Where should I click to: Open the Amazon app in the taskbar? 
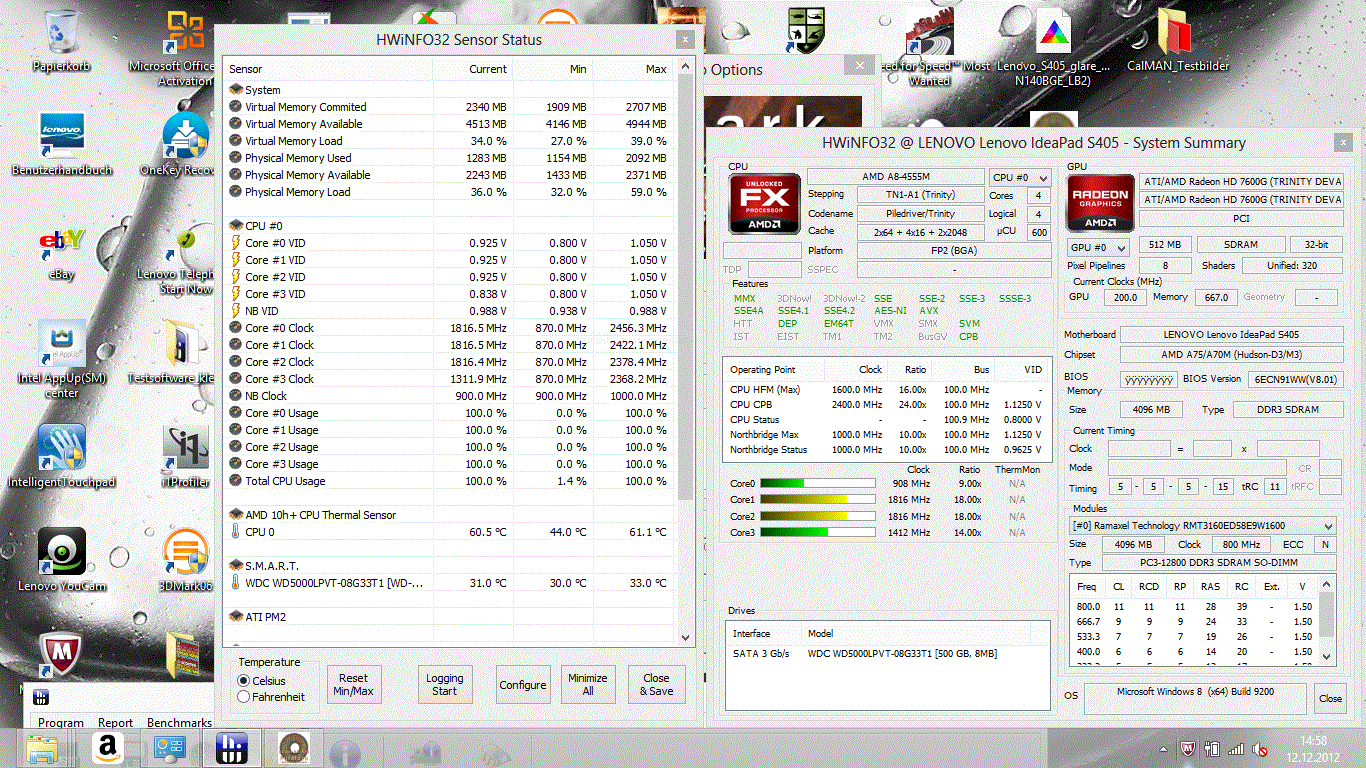[106, 749]
